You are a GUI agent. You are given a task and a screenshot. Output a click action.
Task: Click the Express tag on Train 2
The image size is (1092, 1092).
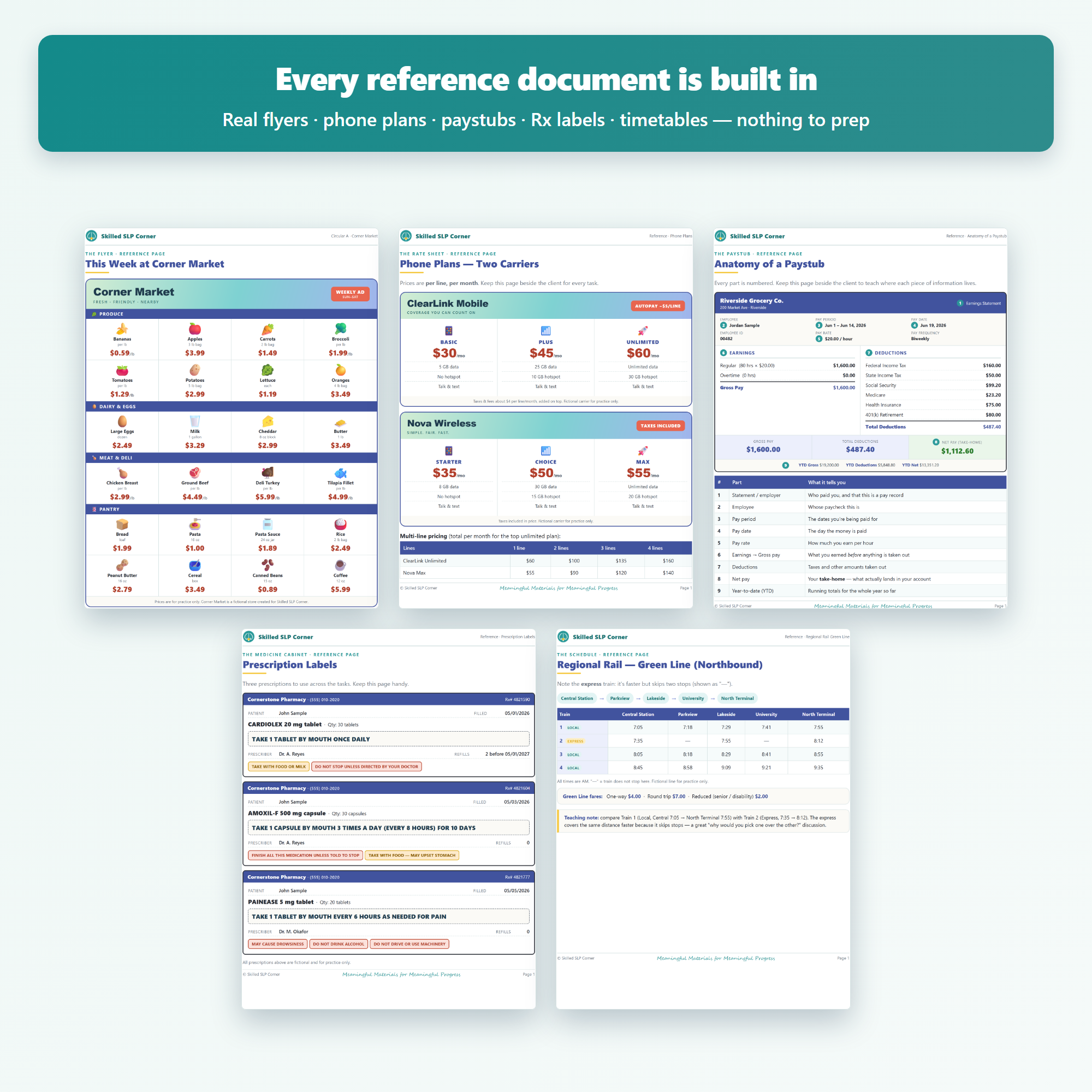click(x=575, y=741)
